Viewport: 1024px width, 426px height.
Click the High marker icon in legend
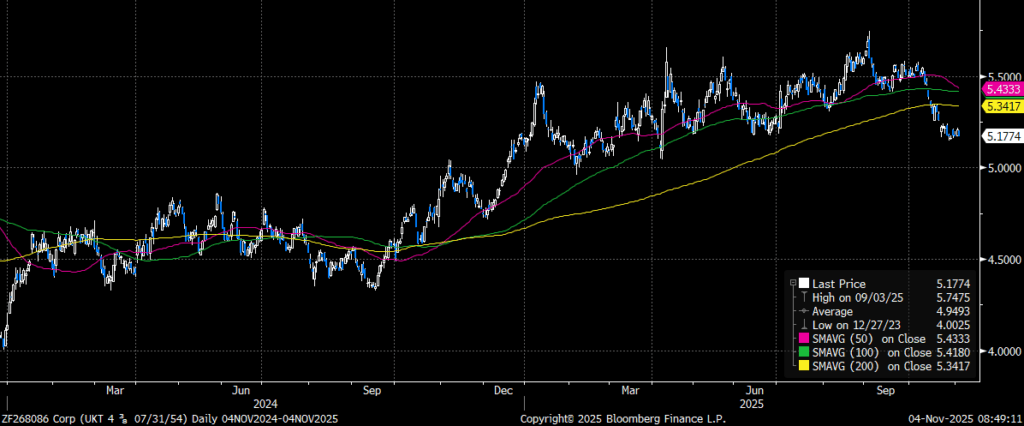(806, 297)
